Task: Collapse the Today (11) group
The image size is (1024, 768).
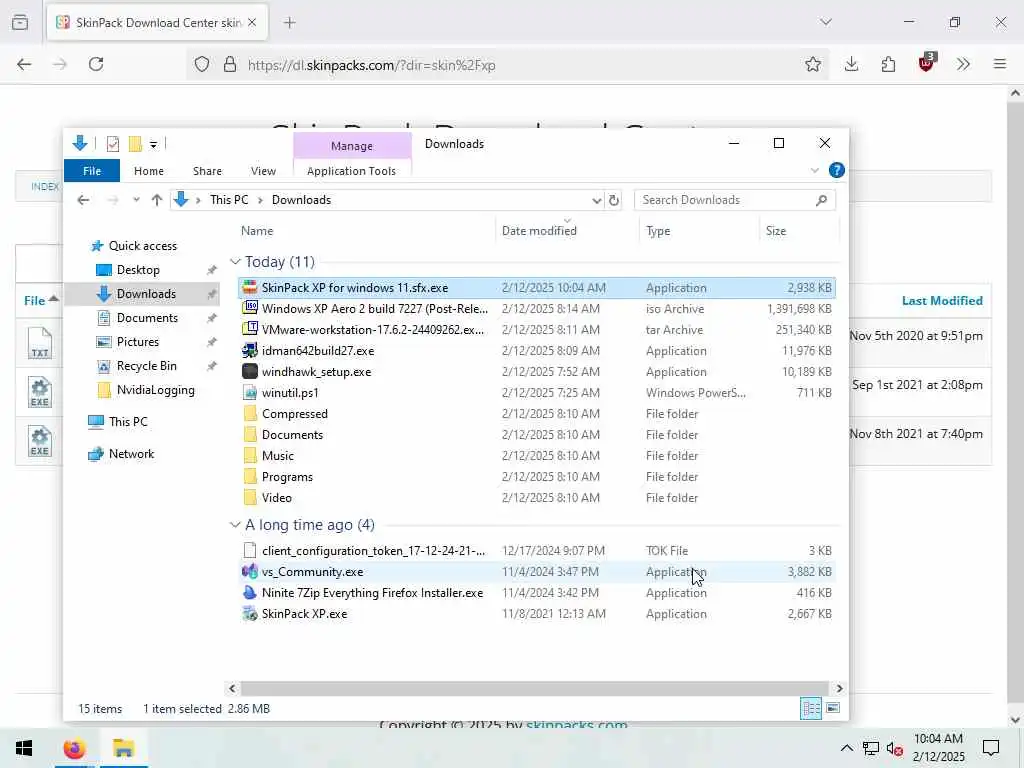Action: [235, 262]
